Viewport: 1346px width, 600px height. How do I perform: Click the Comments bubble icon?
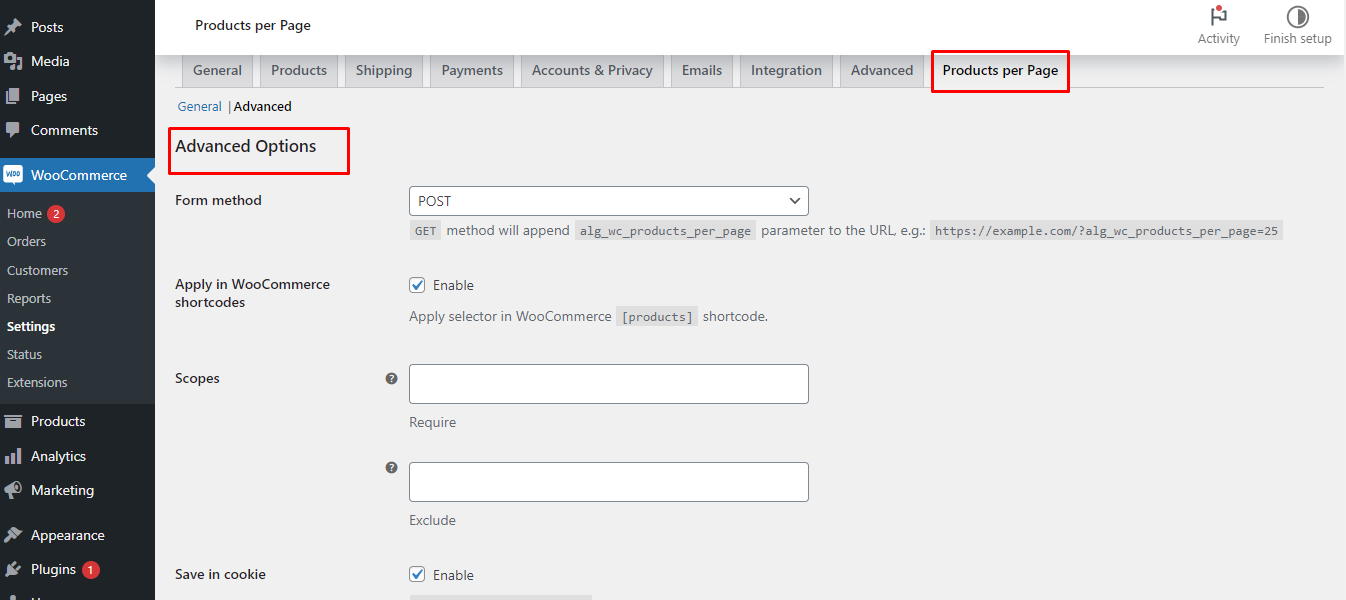13,130
